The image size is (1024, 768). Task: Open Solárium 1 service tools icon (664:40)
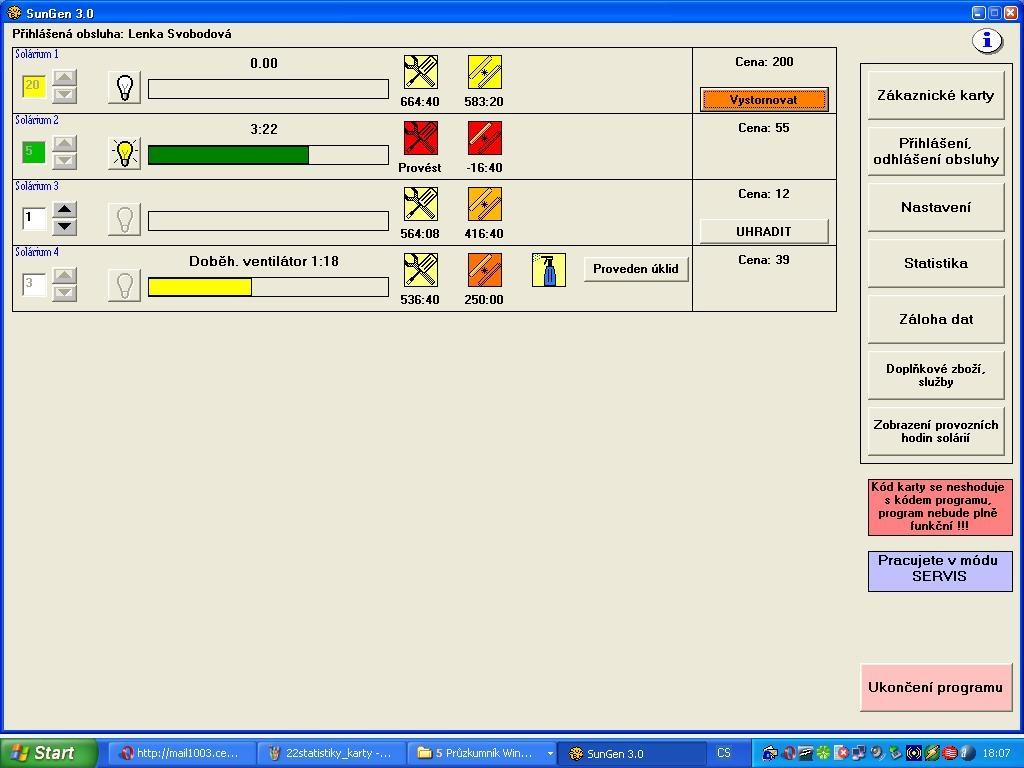coord(420,72)
